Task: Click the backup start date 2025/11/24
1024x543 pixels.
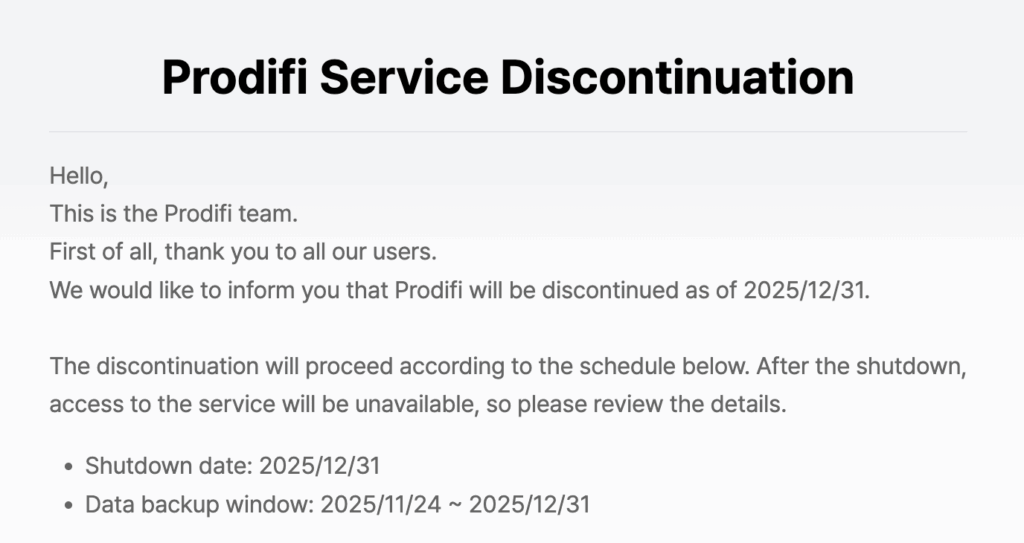Action: coord(381,504)
